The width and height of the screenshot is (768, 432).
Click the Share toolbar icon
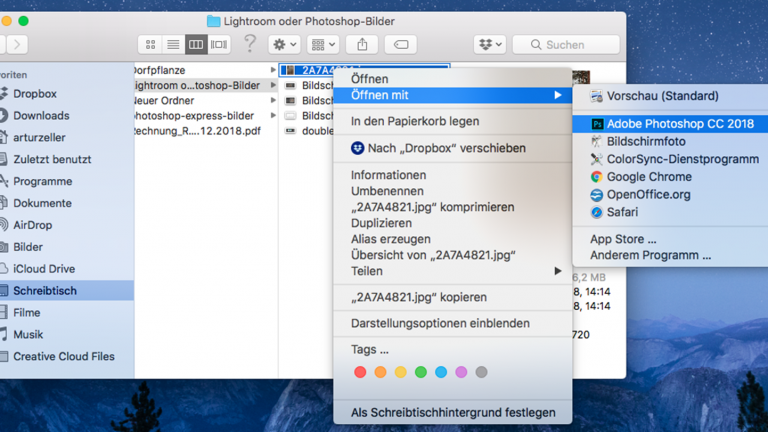point(362,45)
